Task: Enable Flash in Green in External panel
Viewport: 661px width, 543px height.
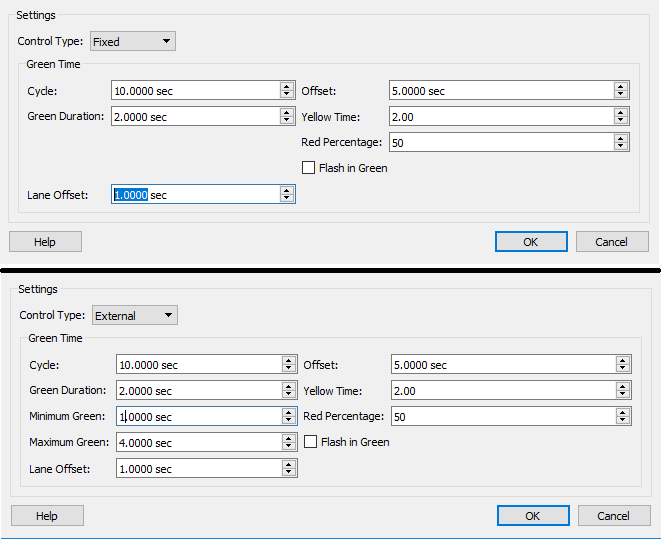Action: tap(311, 442)
